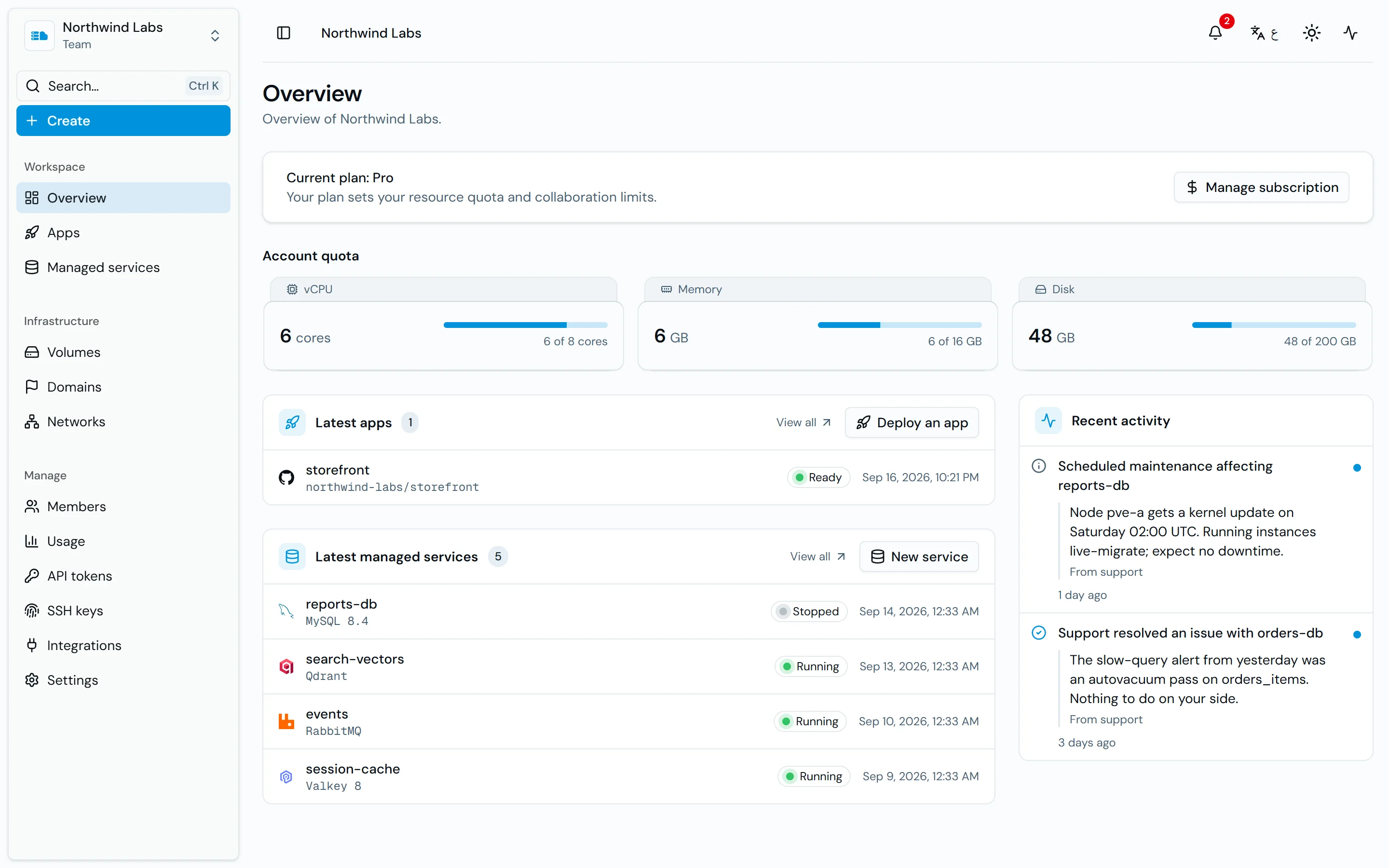Click the Valkey icon for session-cache
Viewport: 1389px width, 868px height.
point(286,777)
